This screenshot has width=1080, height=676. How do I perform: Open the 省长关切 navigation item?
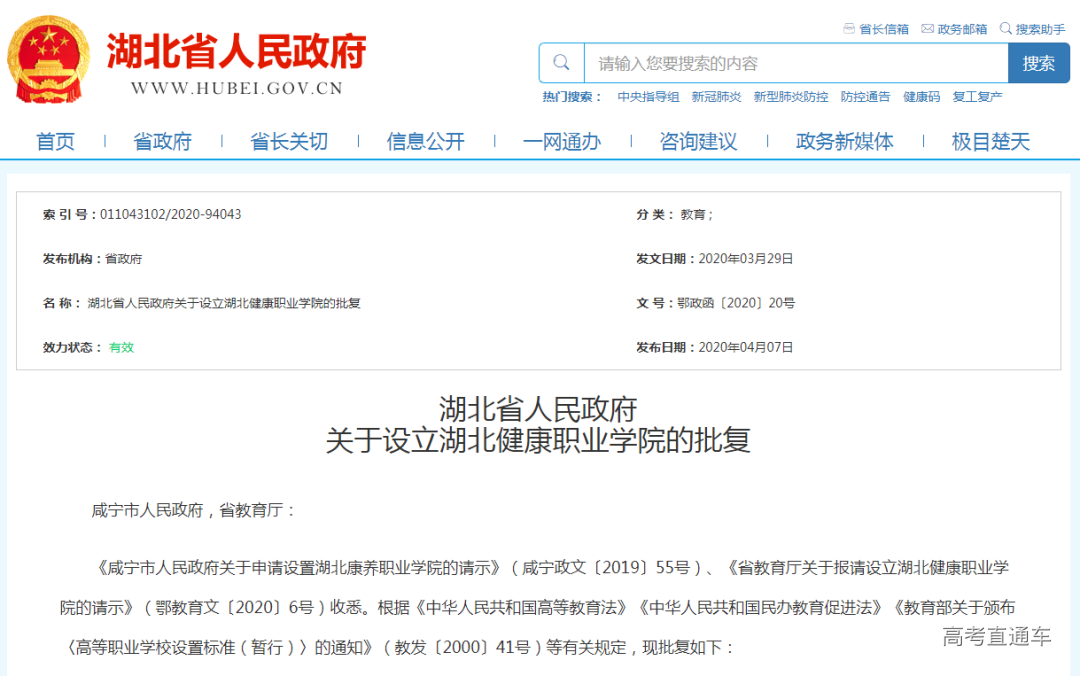(289, 142)
